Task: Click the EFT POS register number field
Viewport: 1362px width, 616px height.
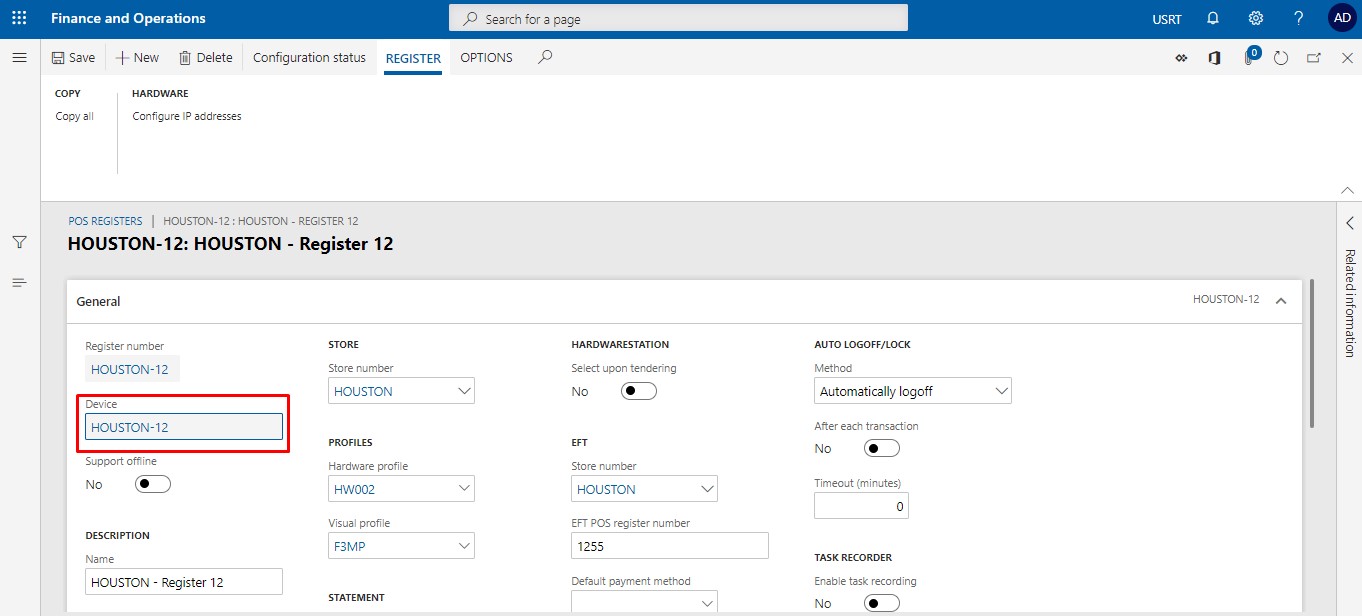Action: (669, 546)
